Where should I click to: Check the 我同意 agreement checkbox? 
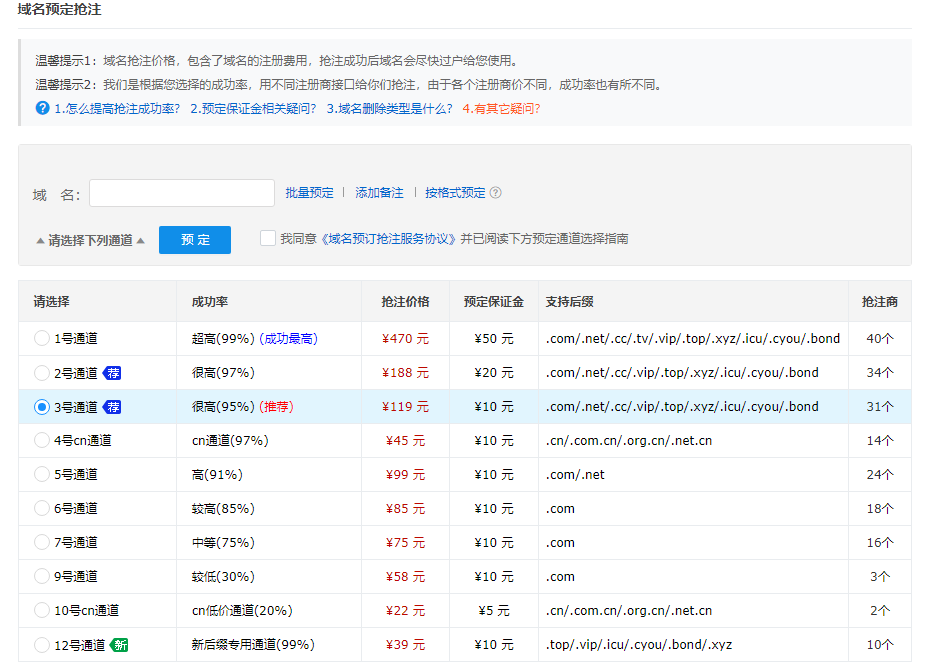pyautogui.click(x=267, y=238)
